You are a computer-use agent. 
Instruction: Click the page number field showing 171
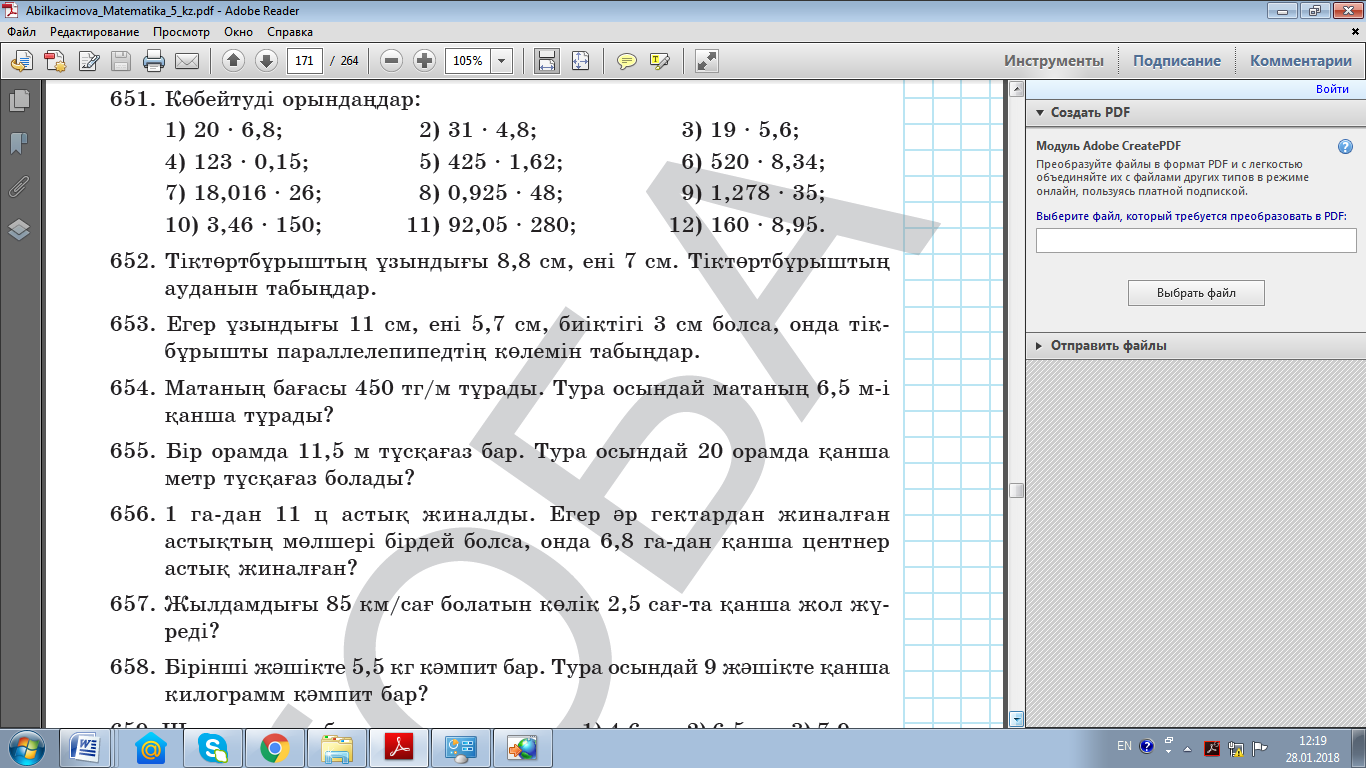pyautogui.click(x=304, y=60)
